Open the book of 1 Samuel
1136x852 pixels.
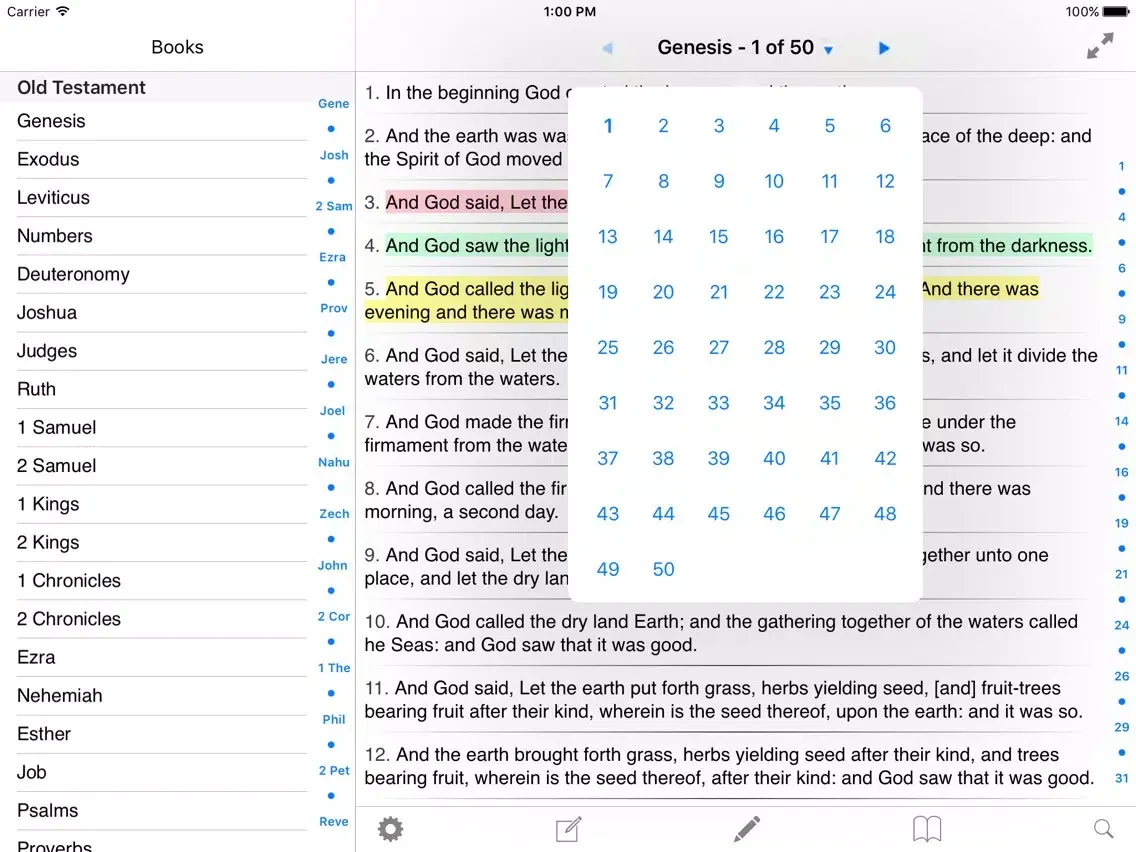pos(162,427)
